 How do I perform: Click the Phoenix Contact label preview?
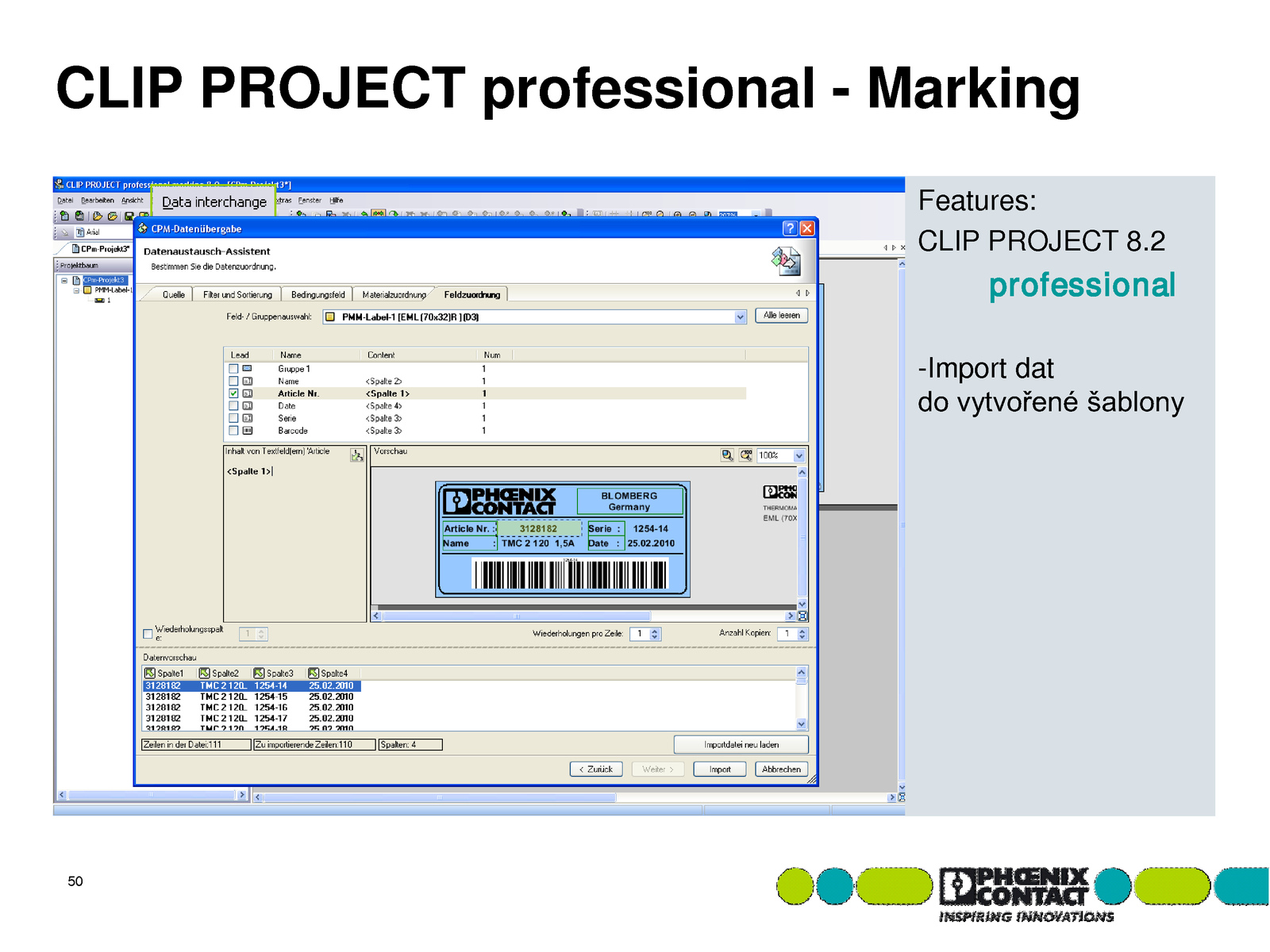563,539
